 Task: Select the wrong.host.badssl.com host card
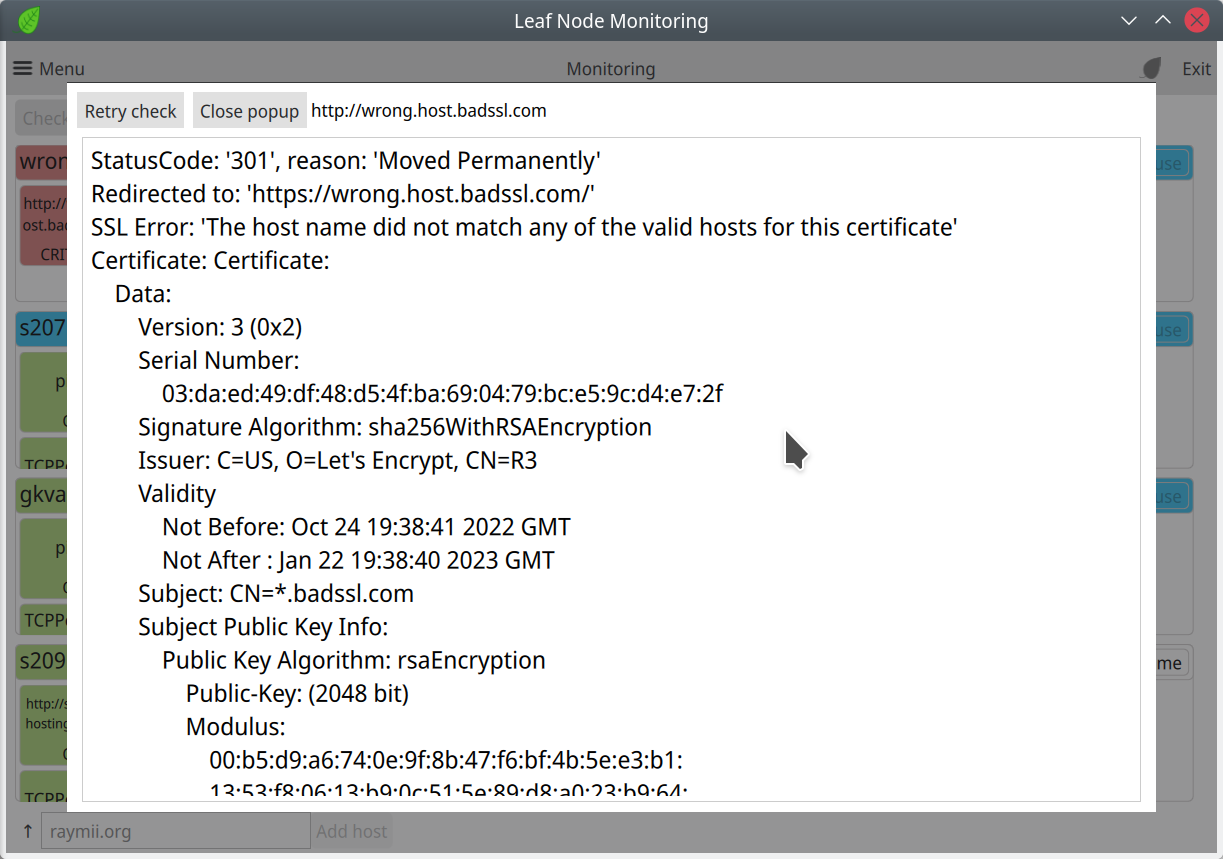(42, 163)
